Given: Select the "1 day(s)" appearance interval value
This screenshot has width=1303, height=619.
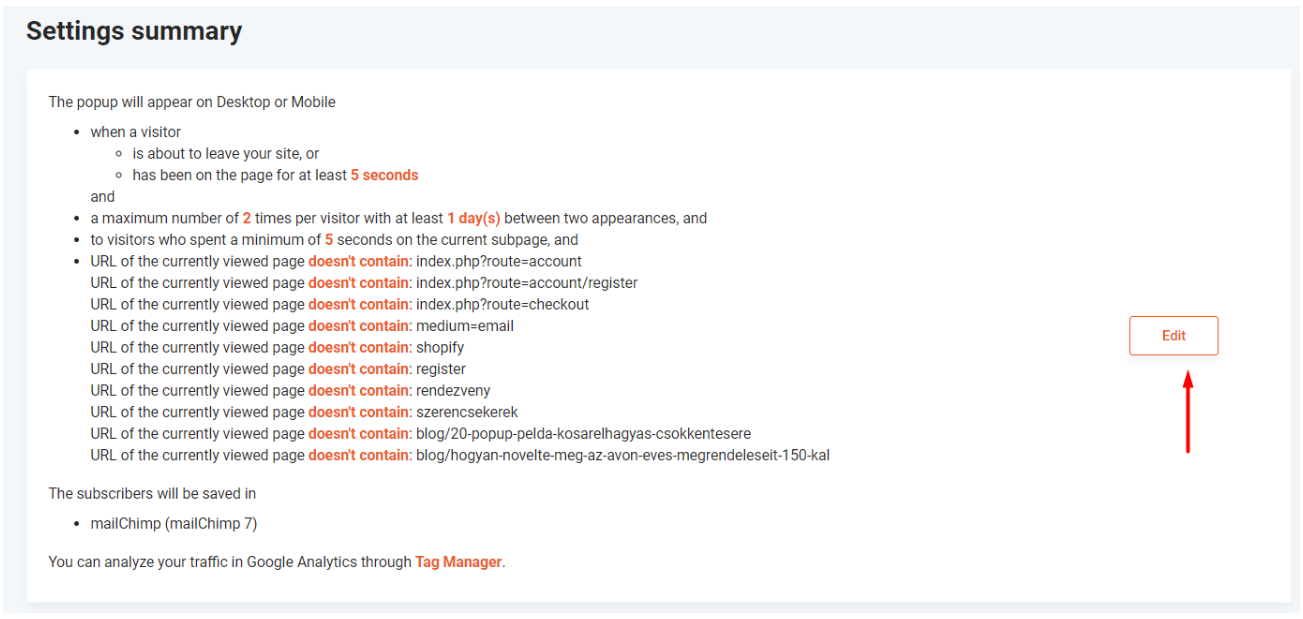Looking at the screenshot, I should click(x=474, y=218).
